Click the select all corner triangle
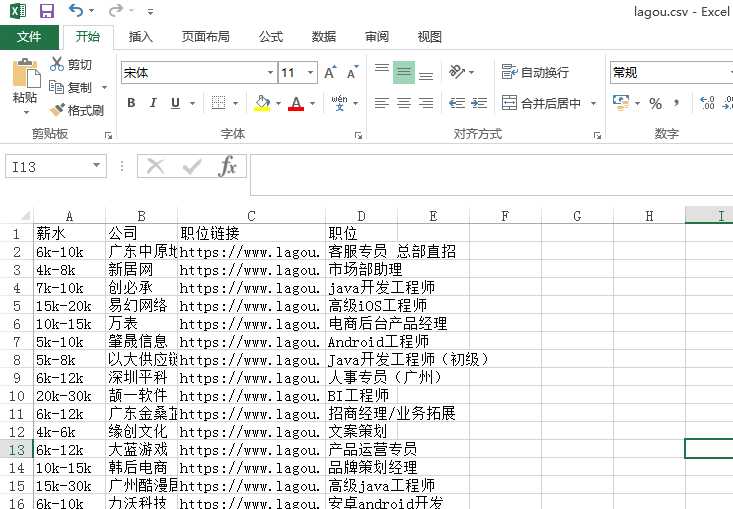 25,216
